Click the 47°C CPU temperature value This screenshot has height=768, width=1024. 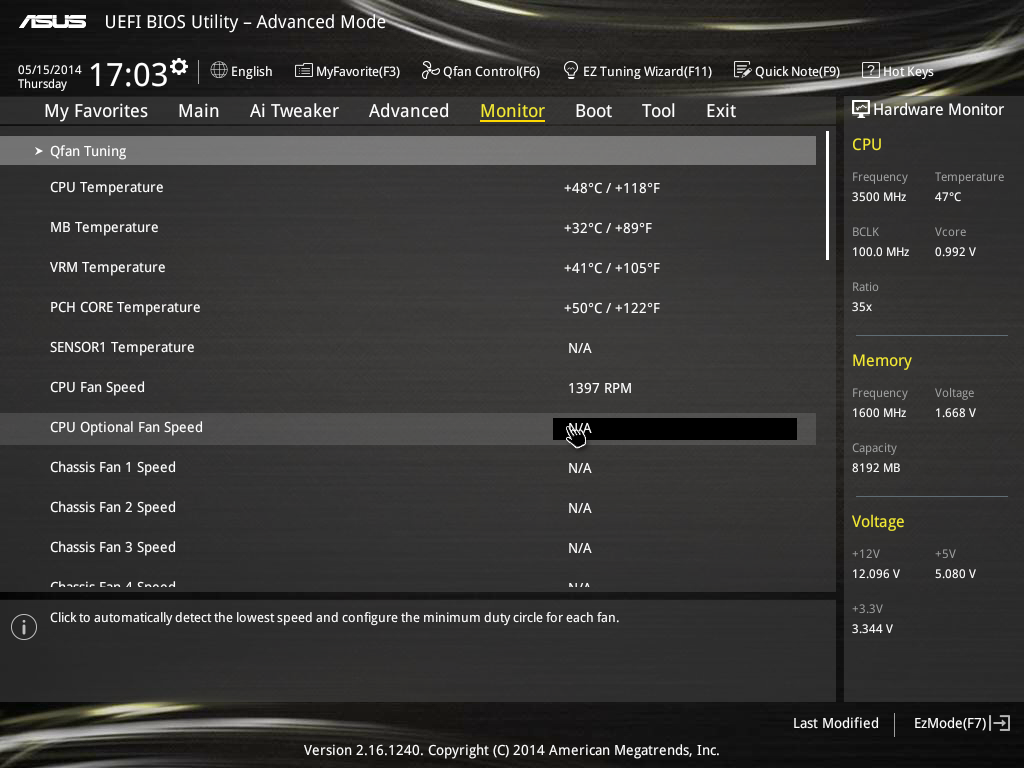948,197
